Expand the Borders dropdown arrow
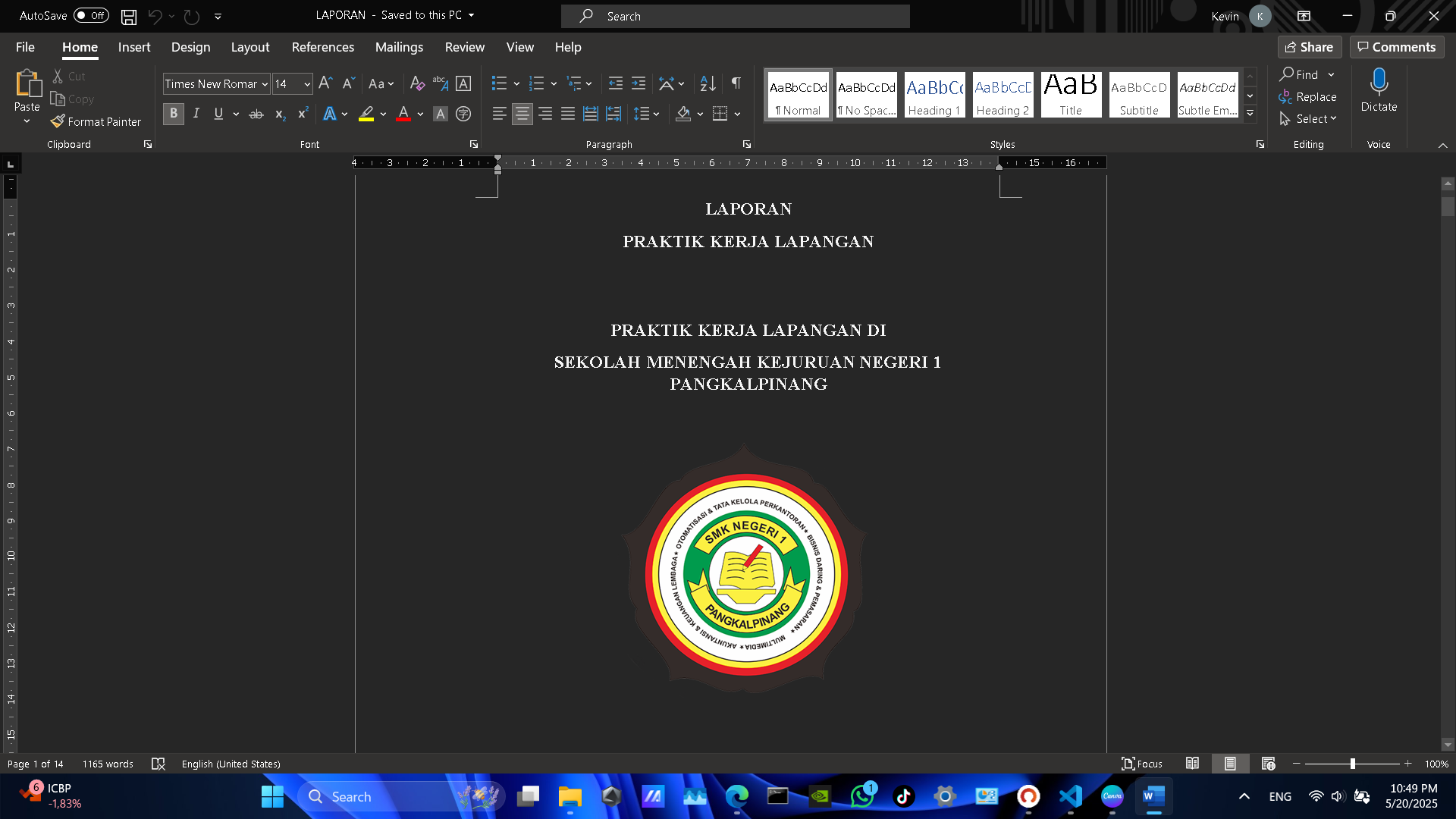The width and height of the screenshot is (1456, 819). click(x=737, y=114)
